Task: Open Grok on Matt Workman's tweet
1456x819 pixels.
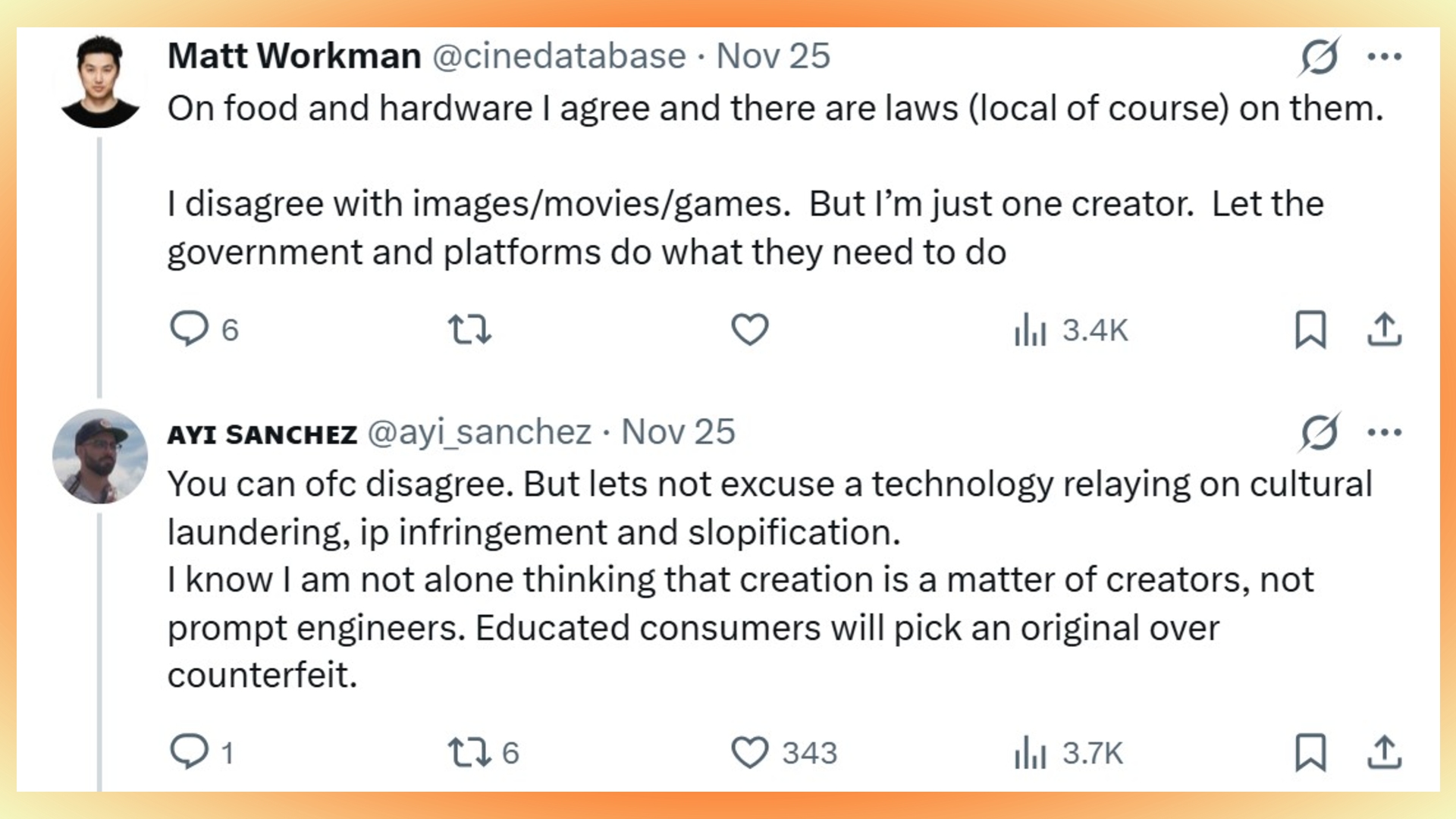Action: point(1319,55)
